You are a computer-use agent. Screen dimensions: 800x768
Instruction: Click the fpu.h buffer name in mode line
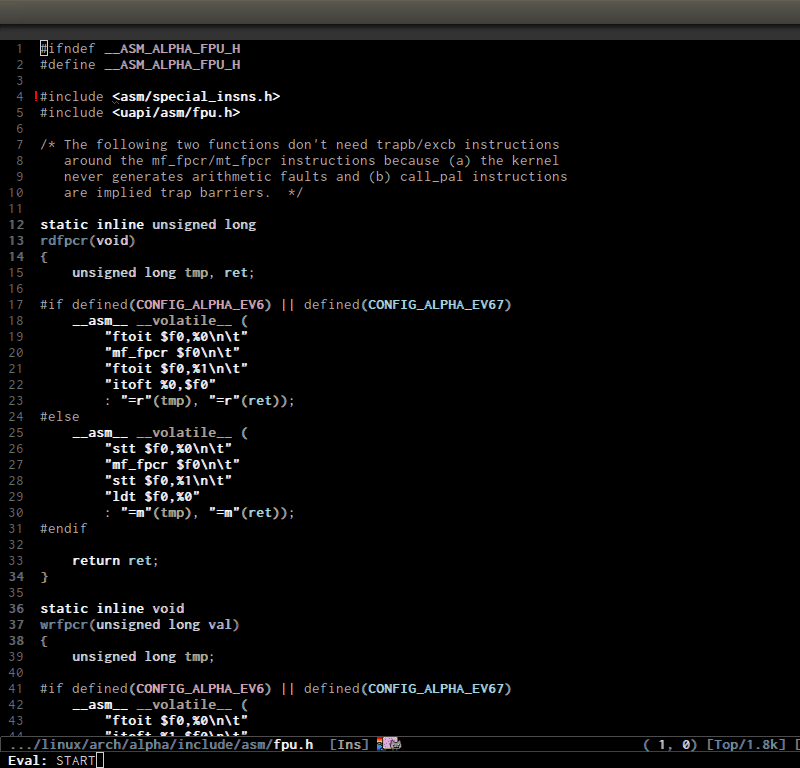point(293,744)
